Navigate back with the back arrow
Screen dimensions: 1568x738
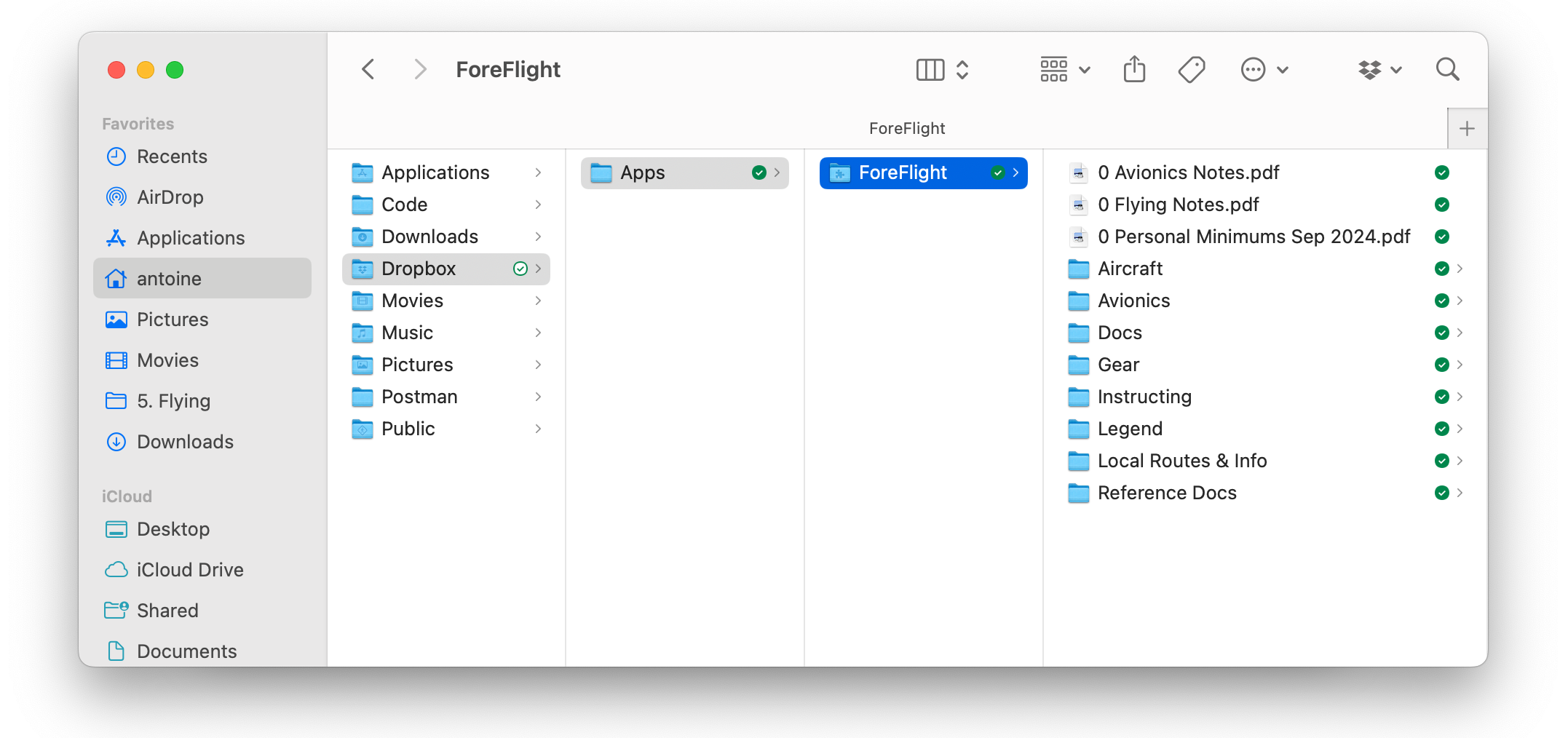368,68
